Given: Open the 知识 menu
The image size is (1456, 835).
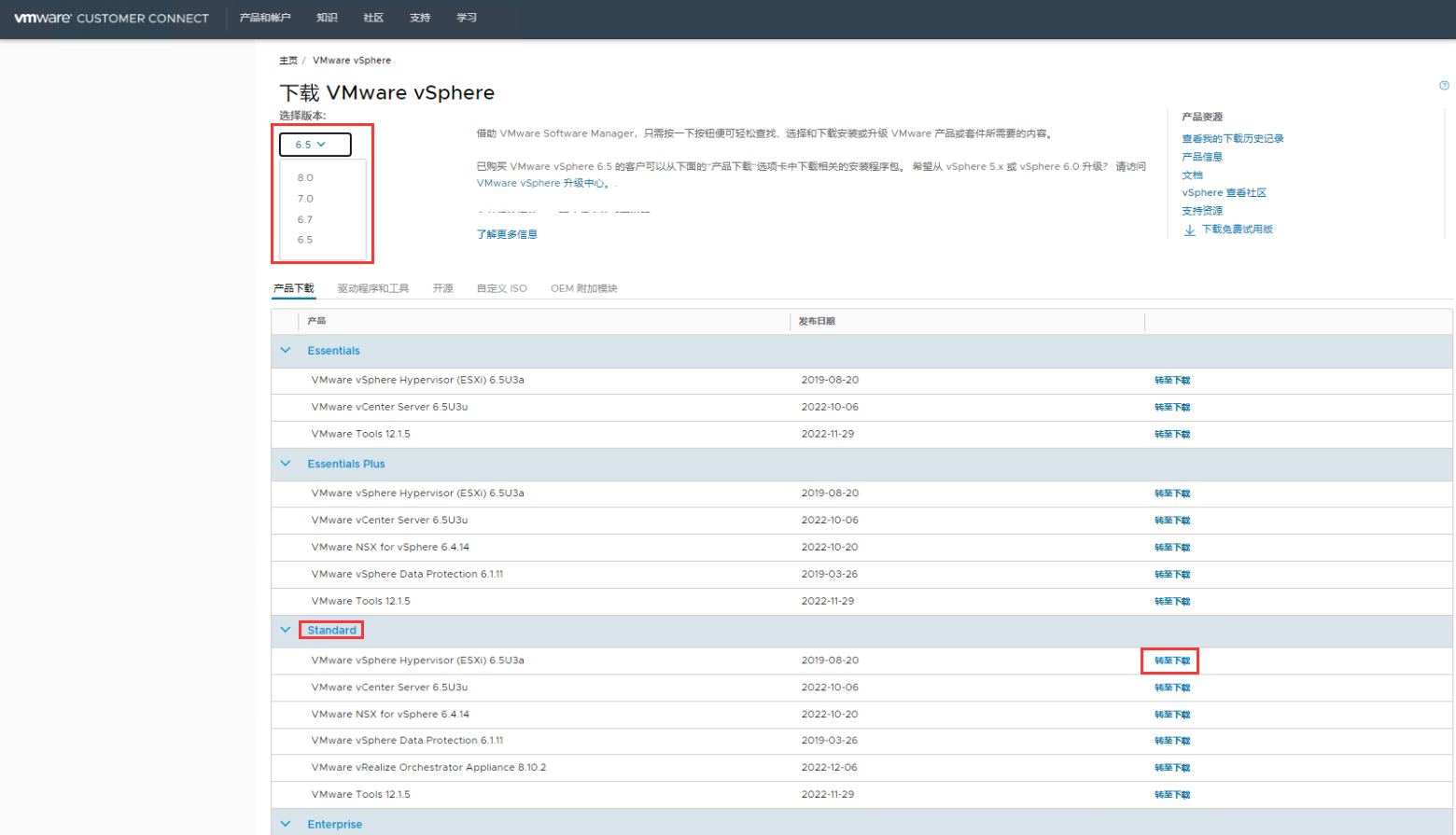Looking at the screenshot, I should pyautogui.click(x=327, y=18).
